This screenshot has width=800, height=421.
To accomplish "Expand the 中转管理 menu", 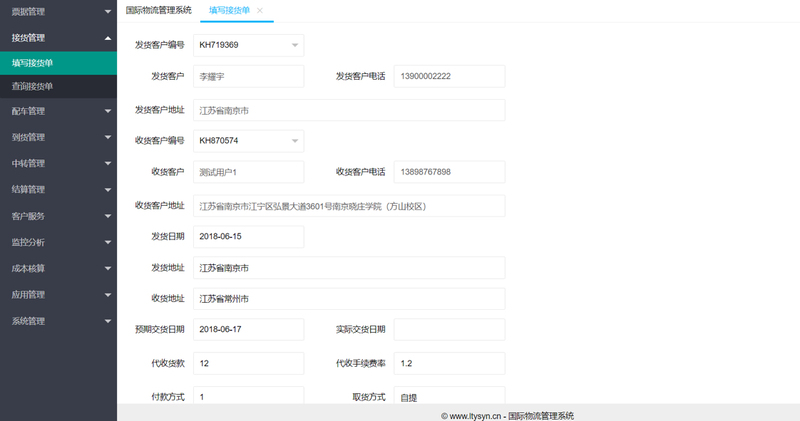I will pos(58,163).
